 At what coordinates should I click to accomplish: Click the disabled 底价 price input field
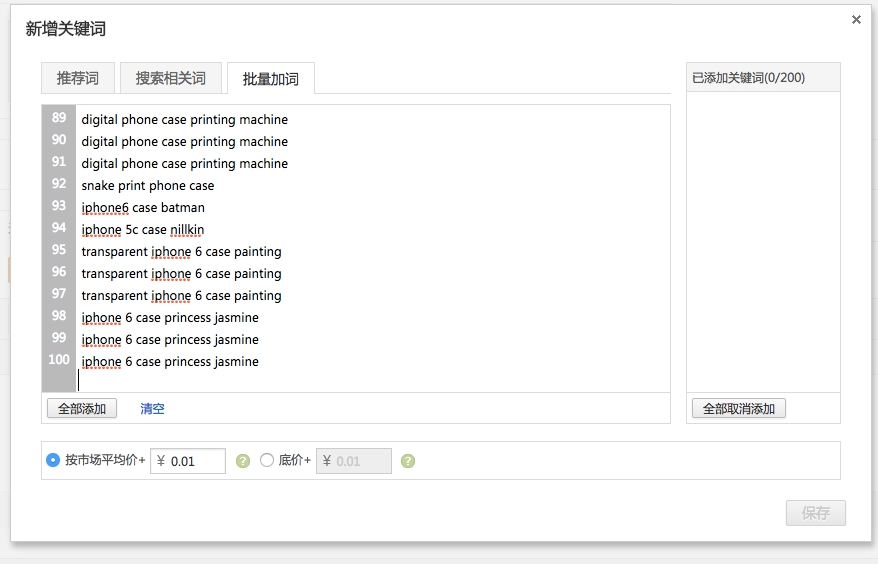tap(360, 461)
